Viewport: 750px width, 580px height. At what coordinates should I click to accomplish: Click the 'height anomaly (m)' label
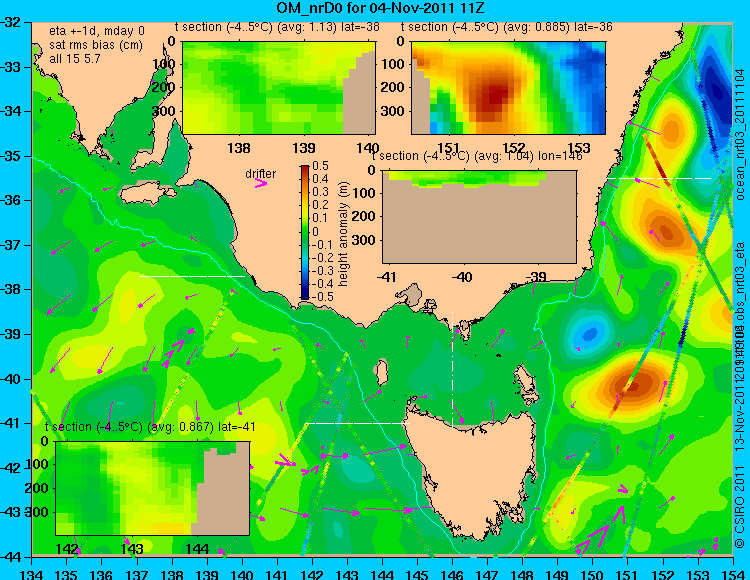coord(343,234)
